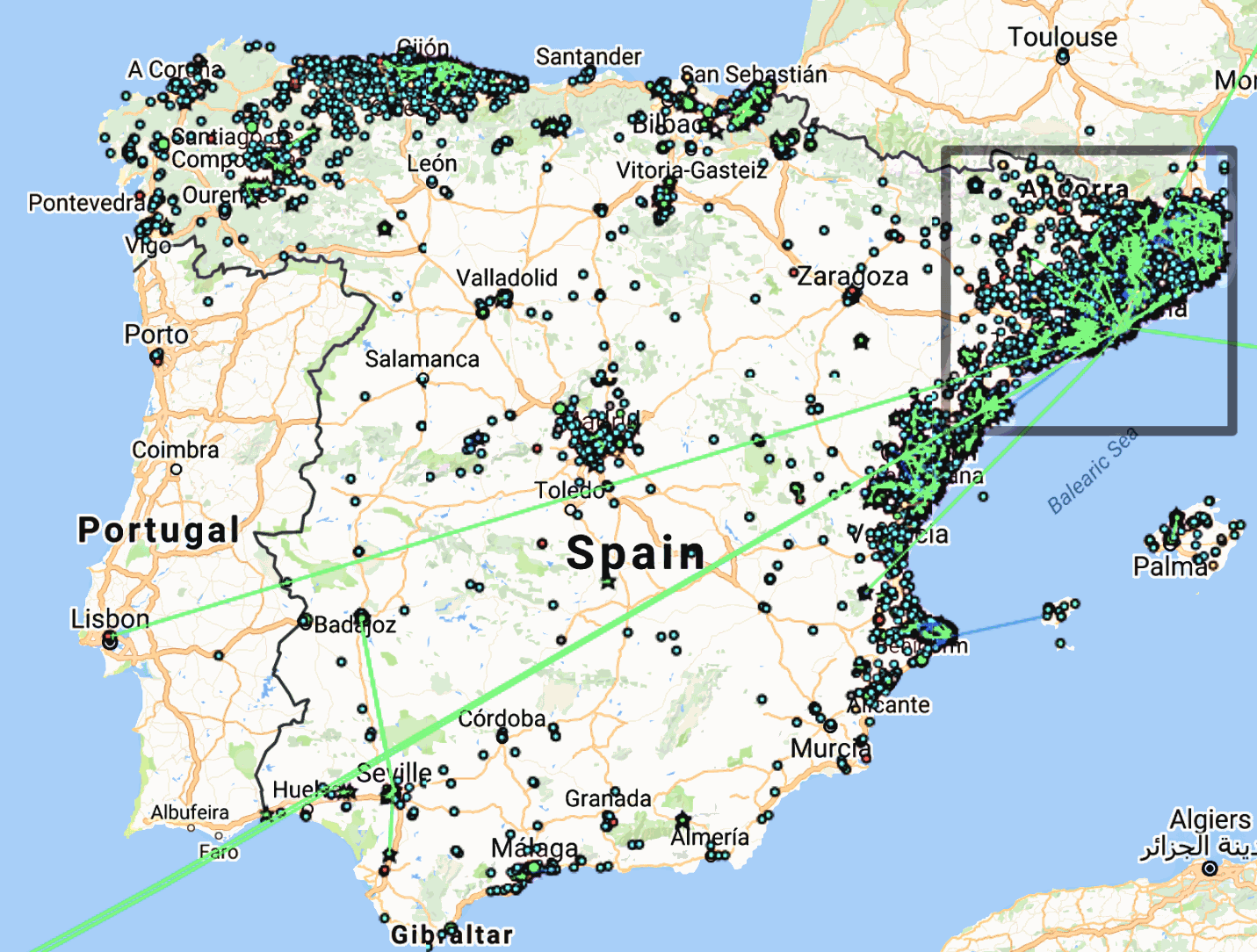Click the Murcia city label
The height and width of the screenshot is (952, 1257).
[x=831, y=748]
